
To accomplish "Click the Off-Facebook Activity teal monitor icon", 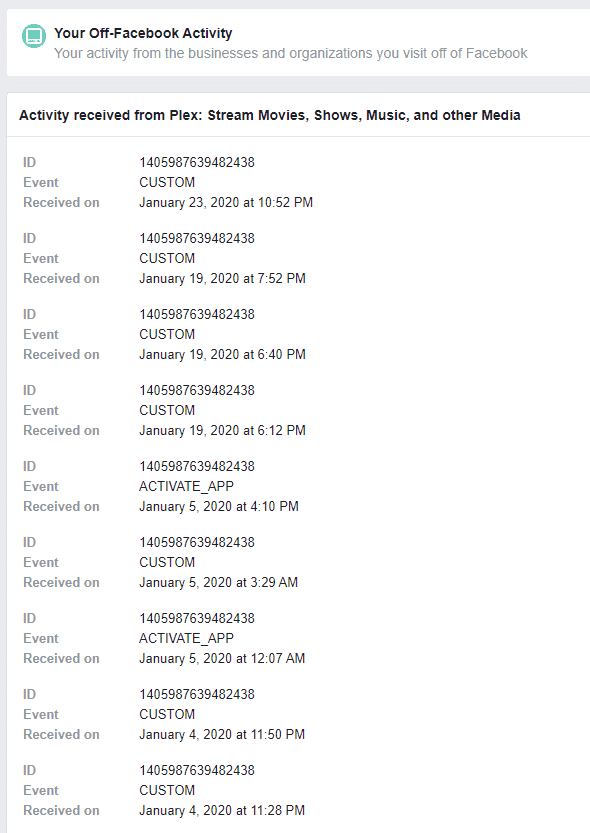I will click(x=34, y=36).
